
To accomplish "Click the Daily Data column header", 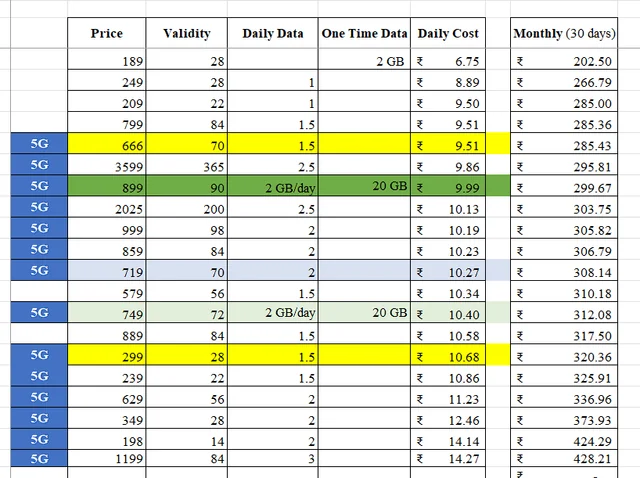I will [x=272, y=33].
